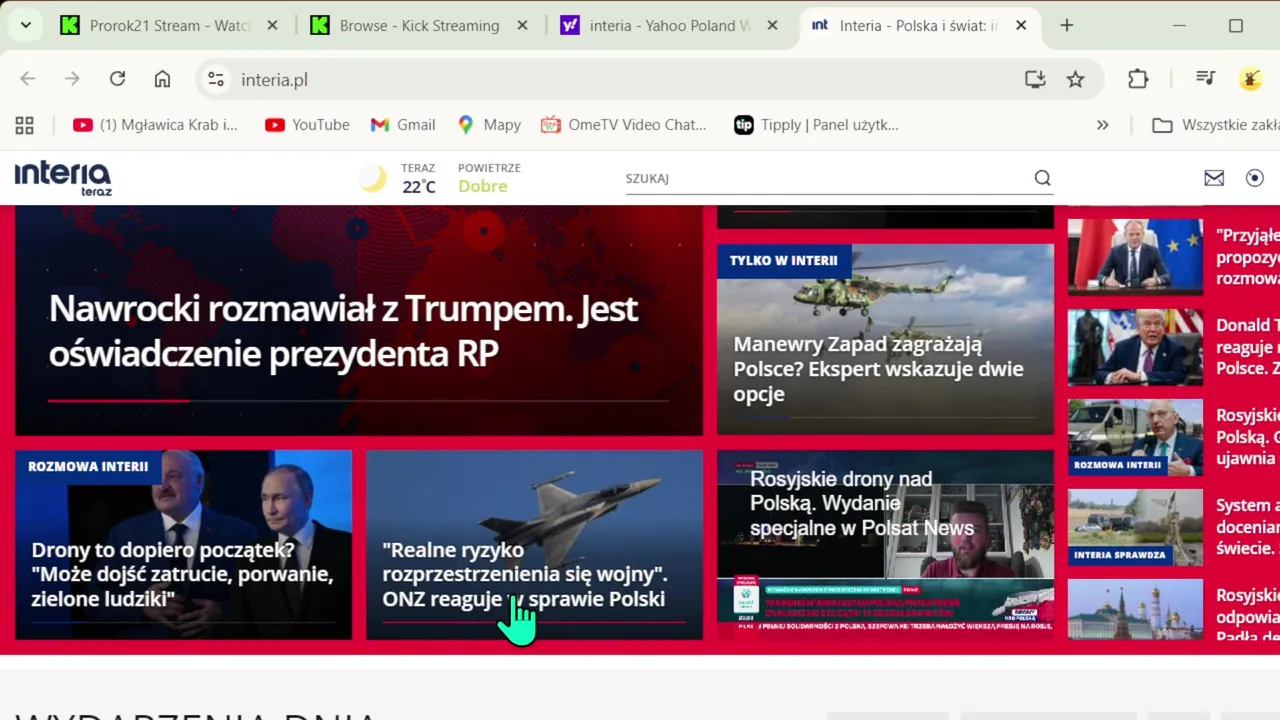Open a new browser tab

(1066, 26)
